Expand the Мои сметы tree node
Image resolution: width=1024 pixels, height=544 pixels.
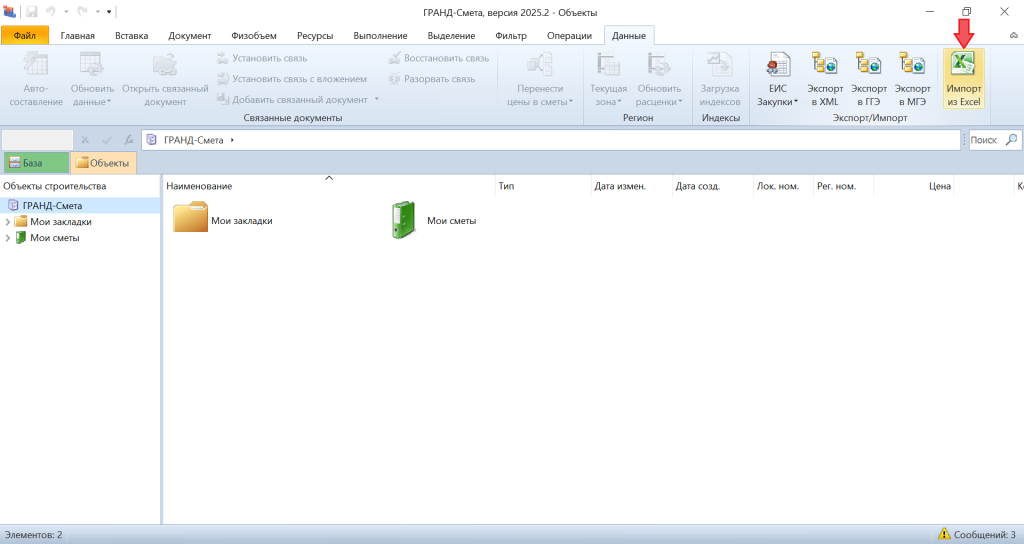coord(8,238)
